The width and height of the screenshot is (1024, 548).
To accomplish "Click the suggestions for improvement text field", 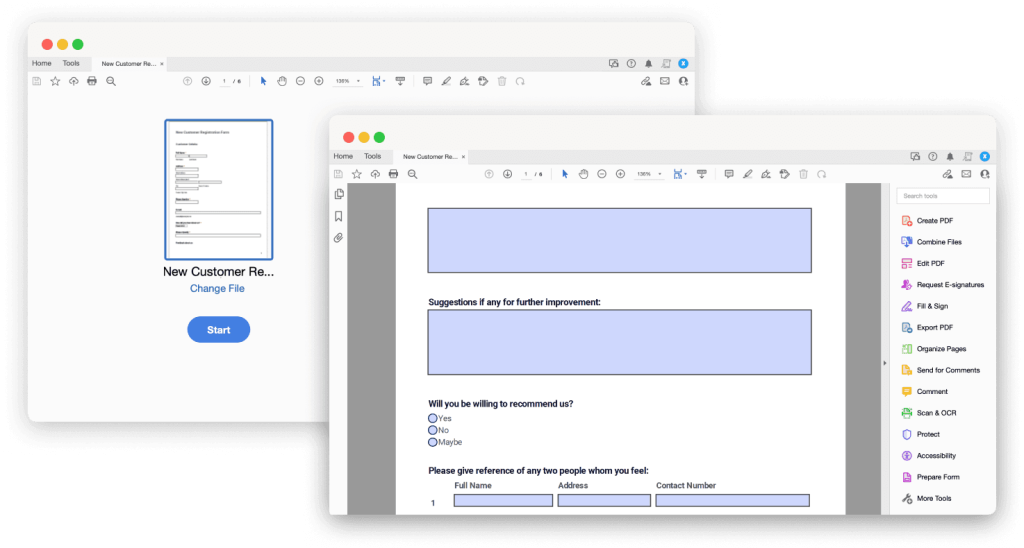I will [x=620, y=342].
